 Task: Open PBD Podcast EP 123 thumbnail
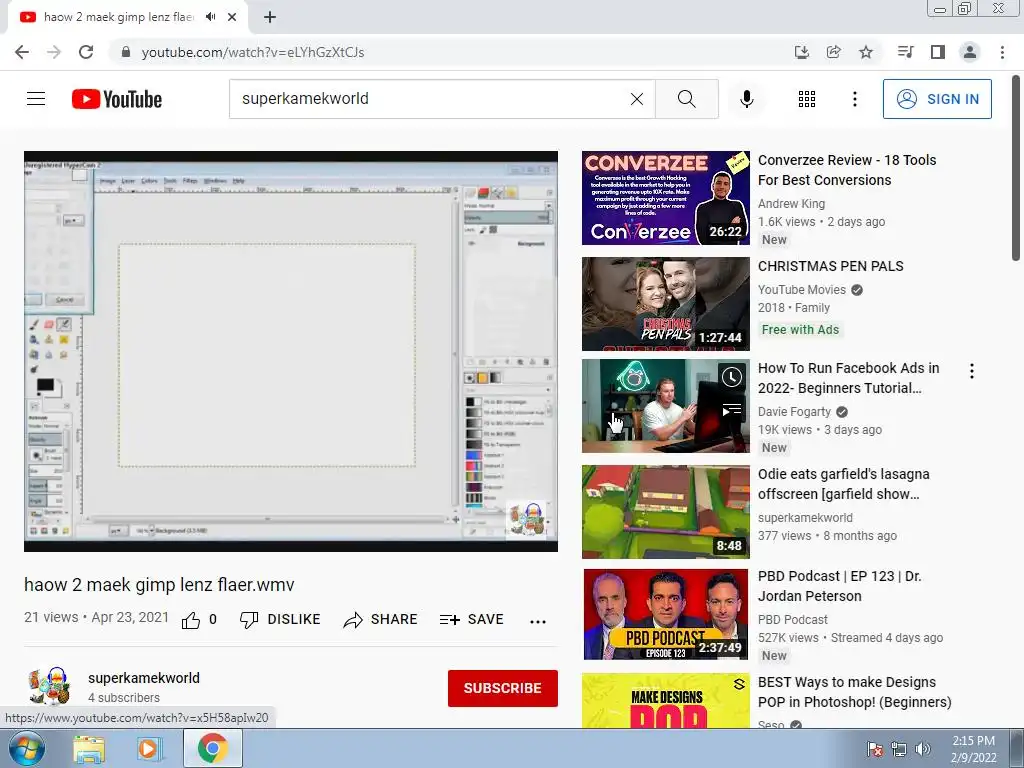pyautogui.click(x=665, y=615)
